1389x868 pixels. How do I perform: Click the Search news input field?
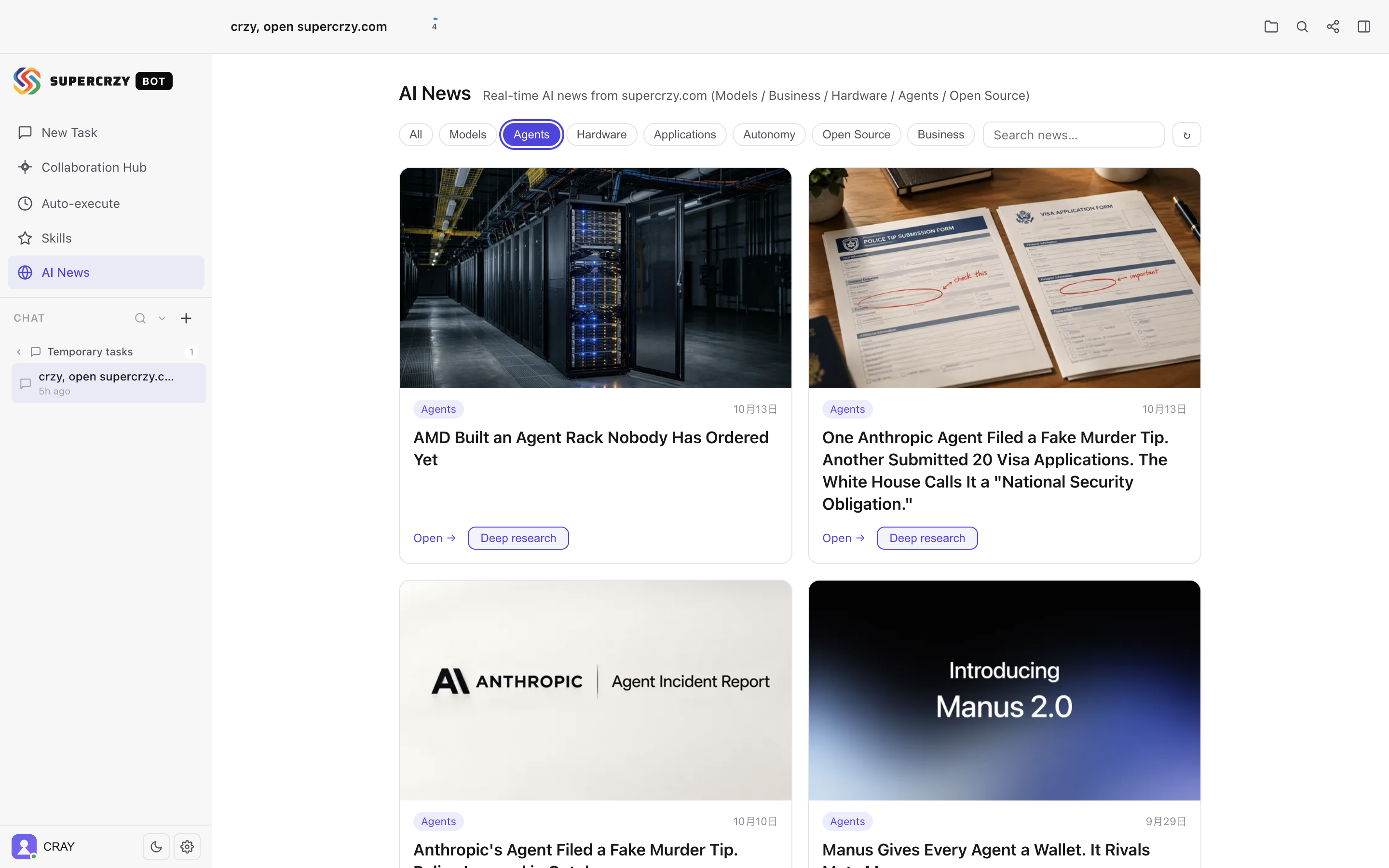1073,135
